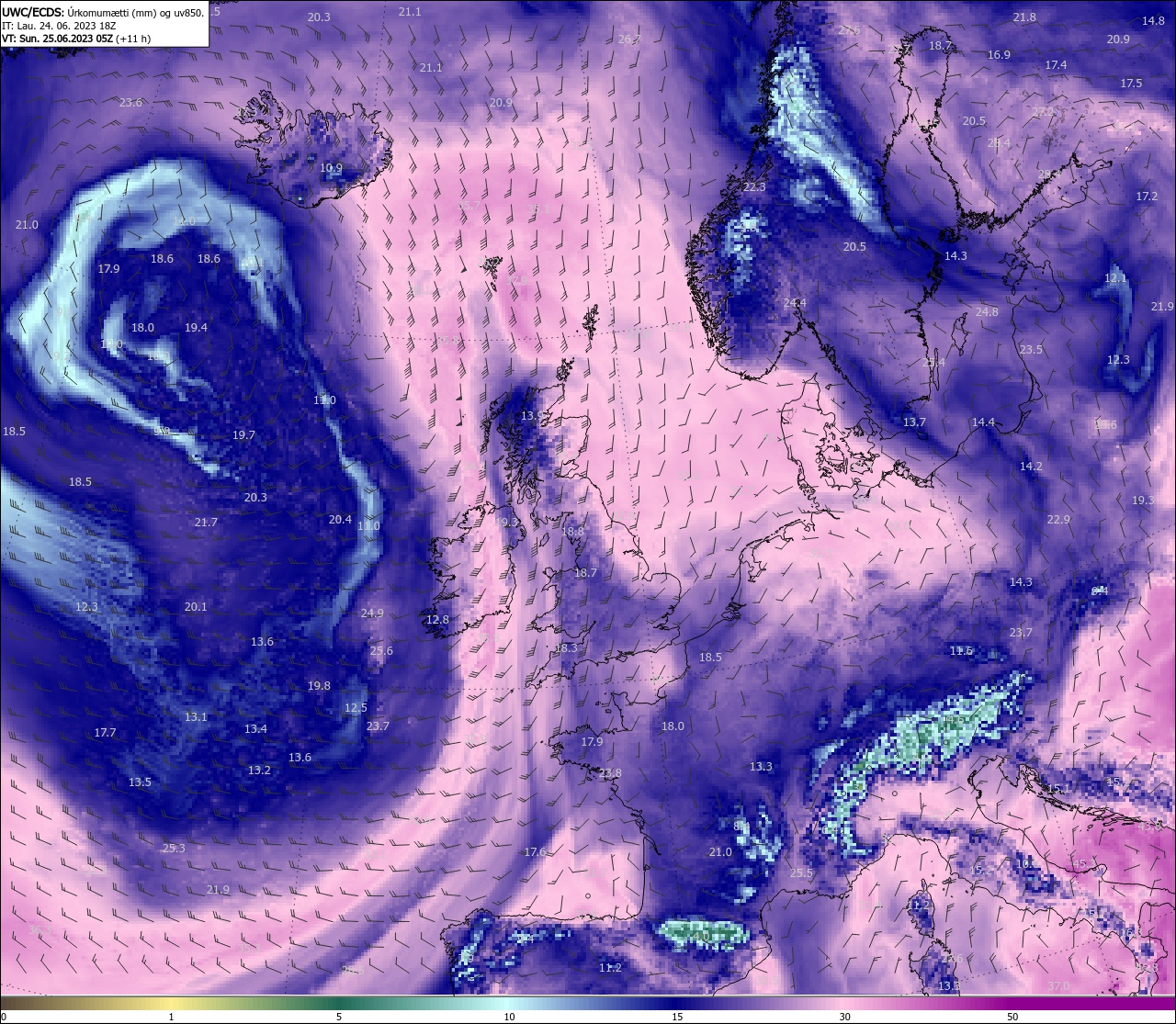Click the VT: Sun. 25.06.2023 05Z line

(x=77, y=39)
